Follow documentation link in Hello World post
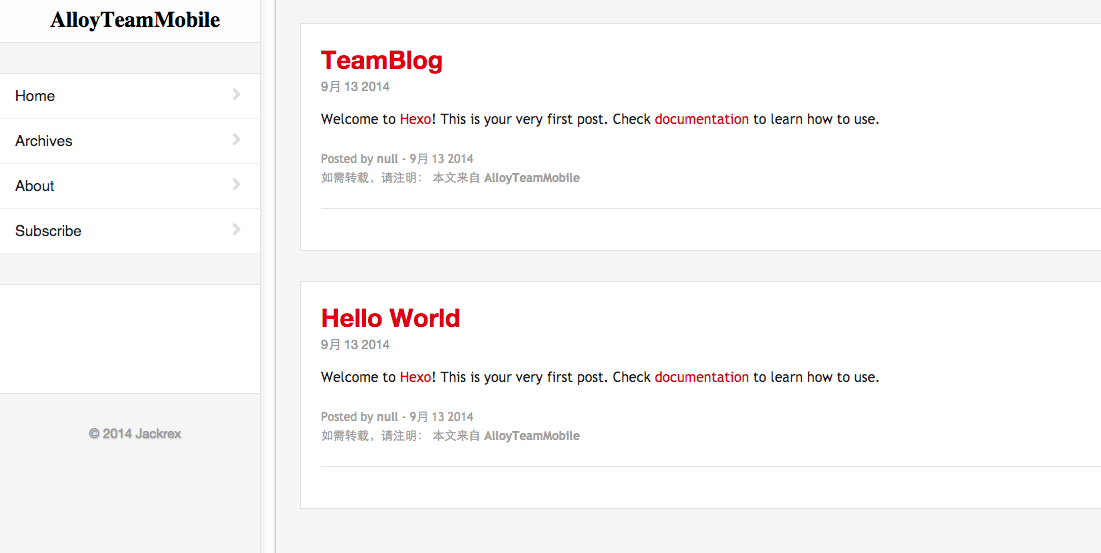This screenshot has height=553, width=1101. [x=701, y=378]
